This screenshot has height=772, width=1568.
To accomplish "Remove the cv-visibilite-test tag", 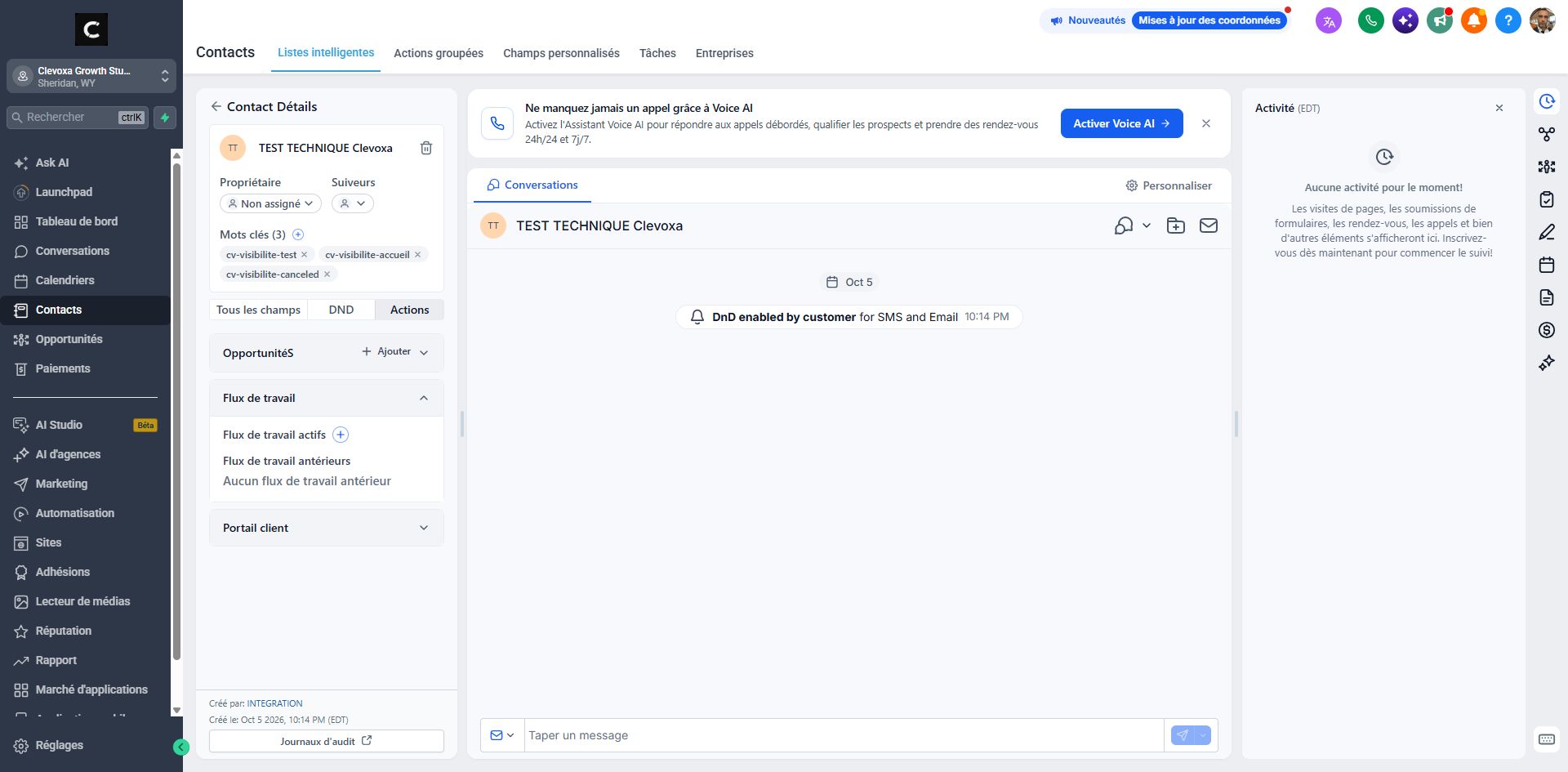I will (x=305, y=255).
